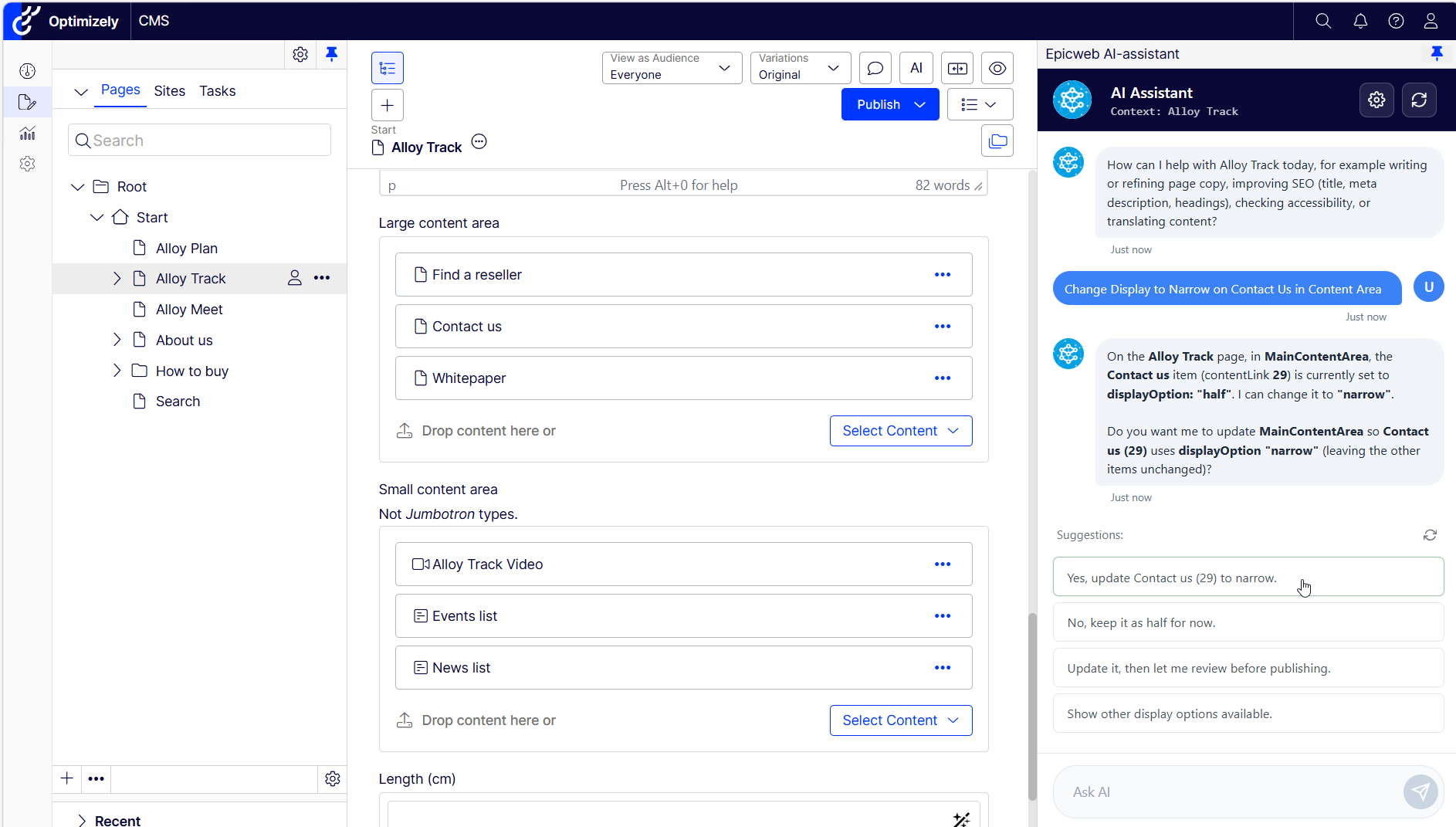Viewport: 1456px width, 827px height.
Task: Switch to the Tasks tab
Action: [217, 90]
